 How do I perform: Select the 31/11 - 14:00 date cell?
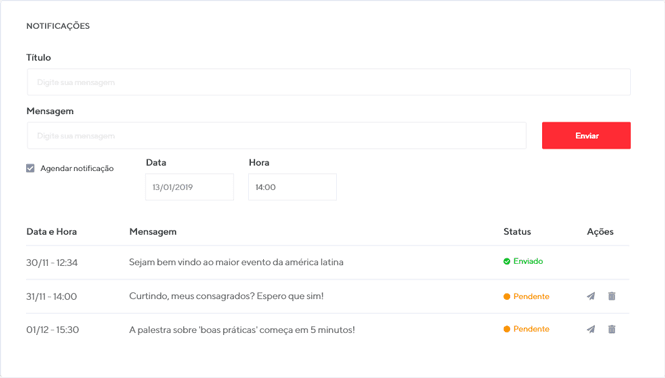pos(51,297)
